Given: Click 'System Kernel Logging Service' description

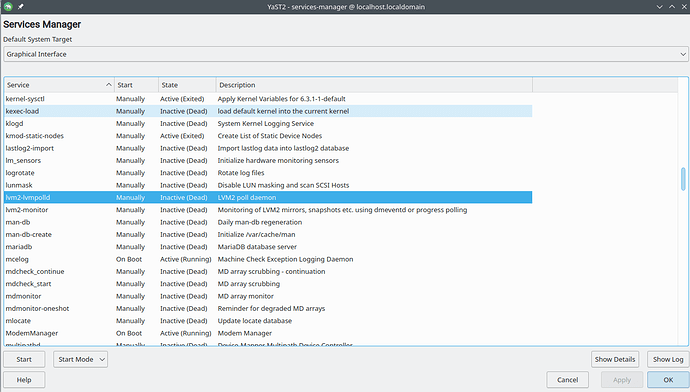Looking at the screenshot, I should click(x=265, y=124).
